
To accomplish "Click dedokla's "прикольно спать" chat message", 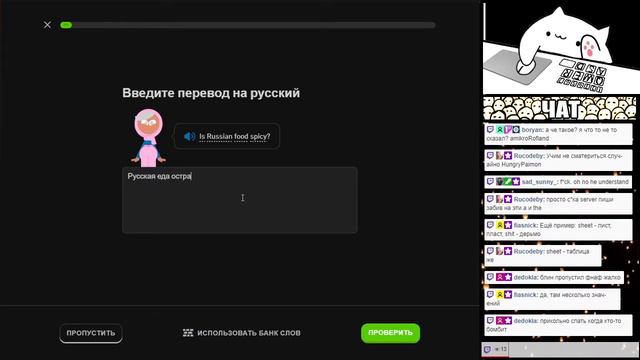I will coord(558,325).
